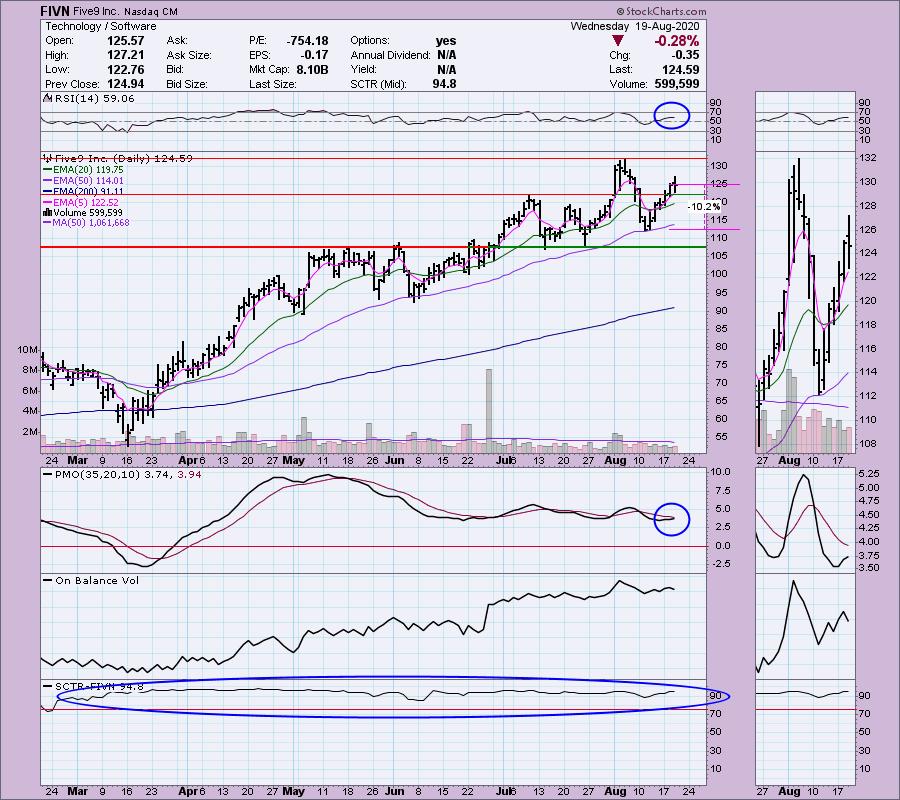Select the High value 127.21
The width and height of the screenshot is (900, 800).
(x=126, y=55)
